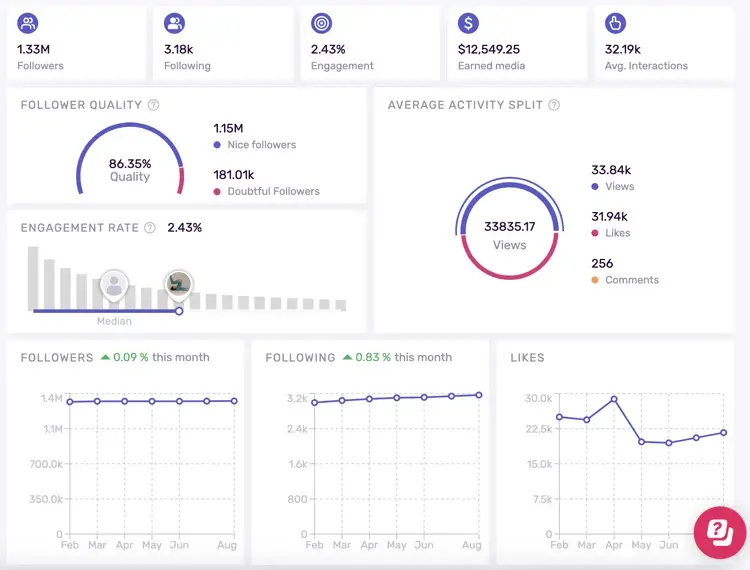Click the 33835.17 Views donut chart
Image resolution: width=750 pixels, height=570 pixels.
[509, 234]
